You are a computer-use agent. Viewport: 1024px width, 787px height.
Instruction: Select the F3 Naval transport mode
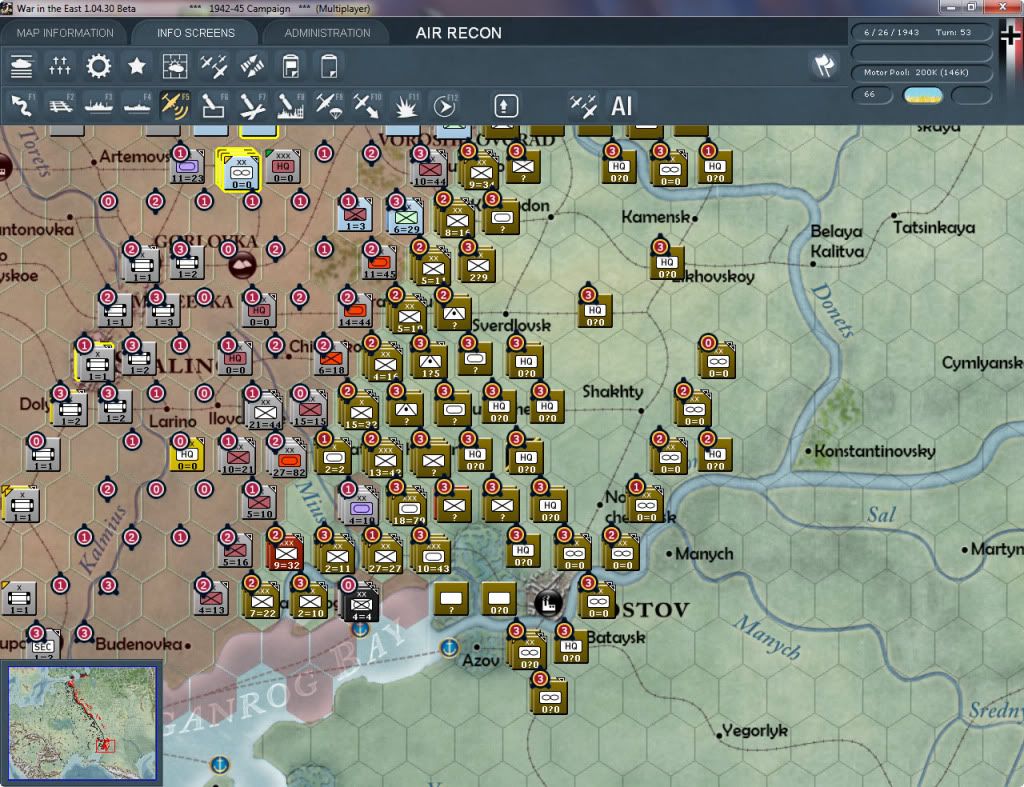pos(99,106)
